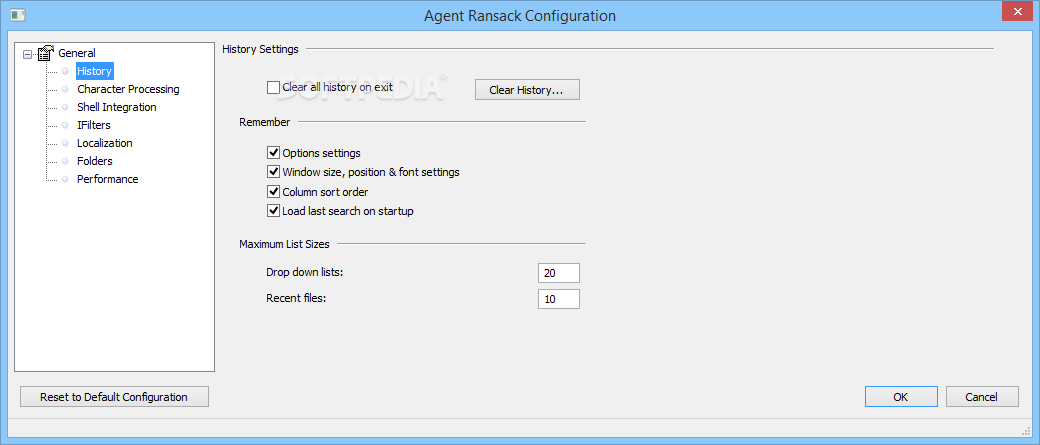The image size is (1040, 445).
Task: Click the "Maximum List Sizes" heading
Action: point(285,244)
